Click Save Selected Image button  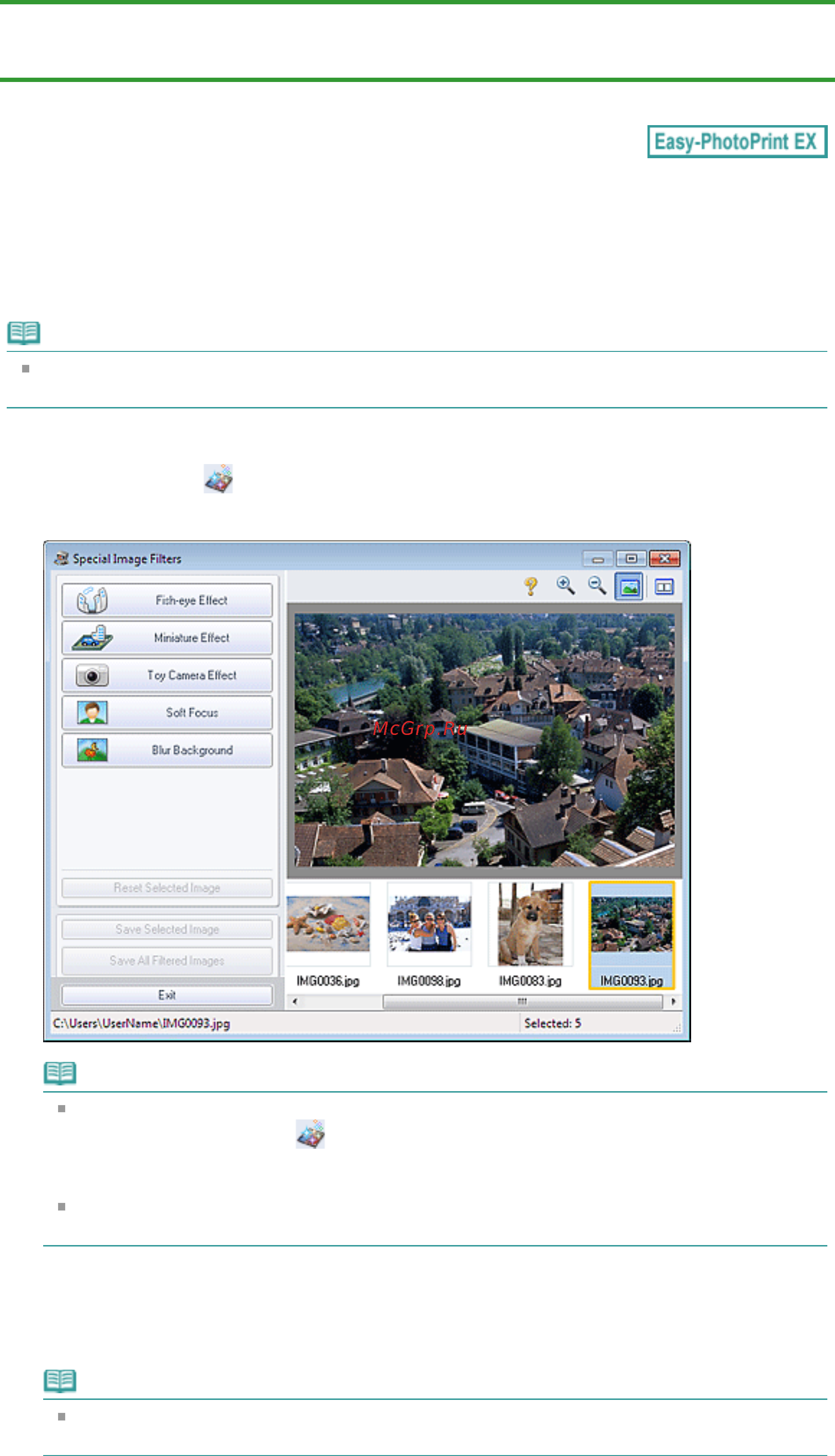[167, 929]
